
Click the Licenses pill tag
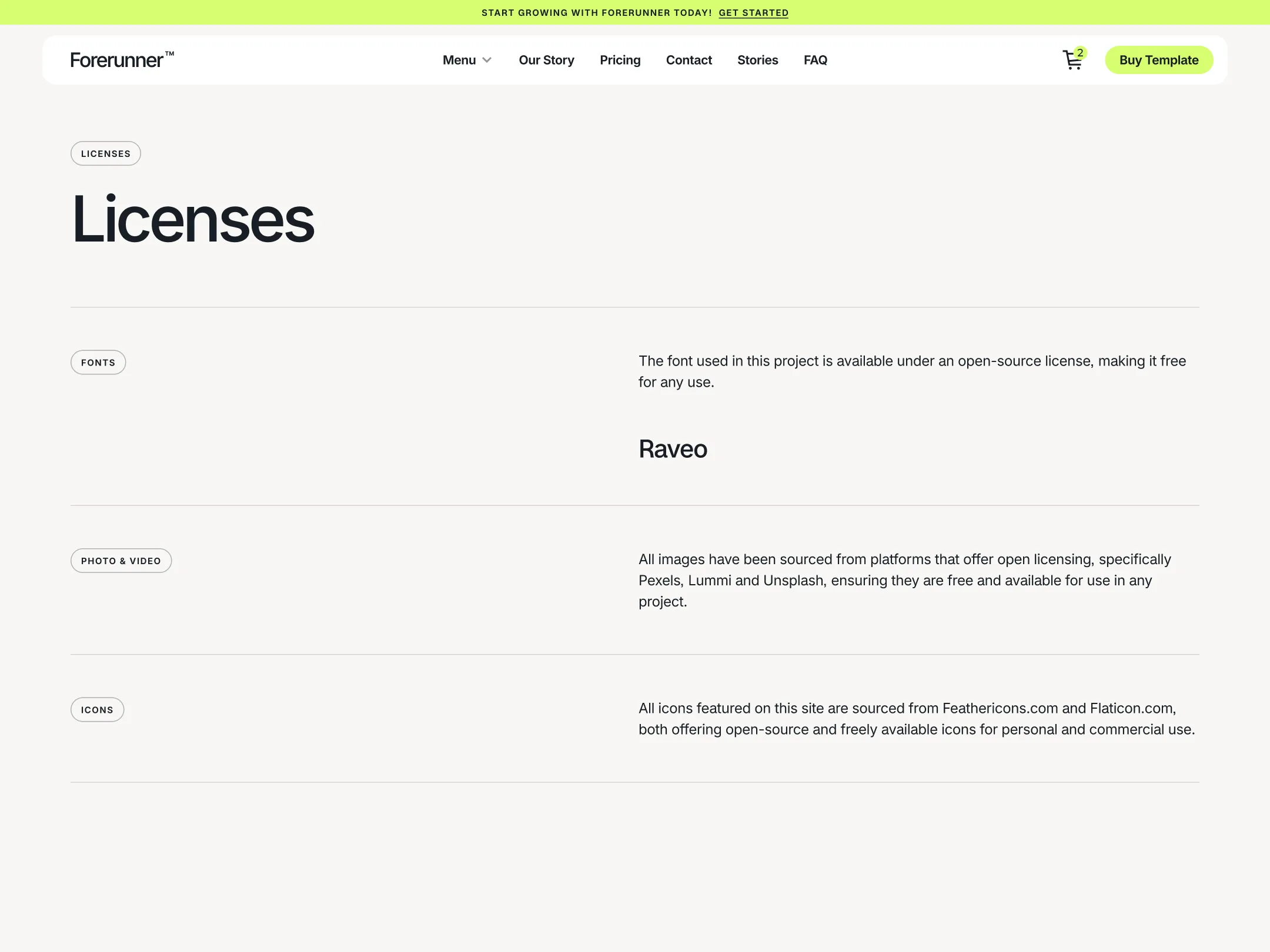tap(106, 153)
